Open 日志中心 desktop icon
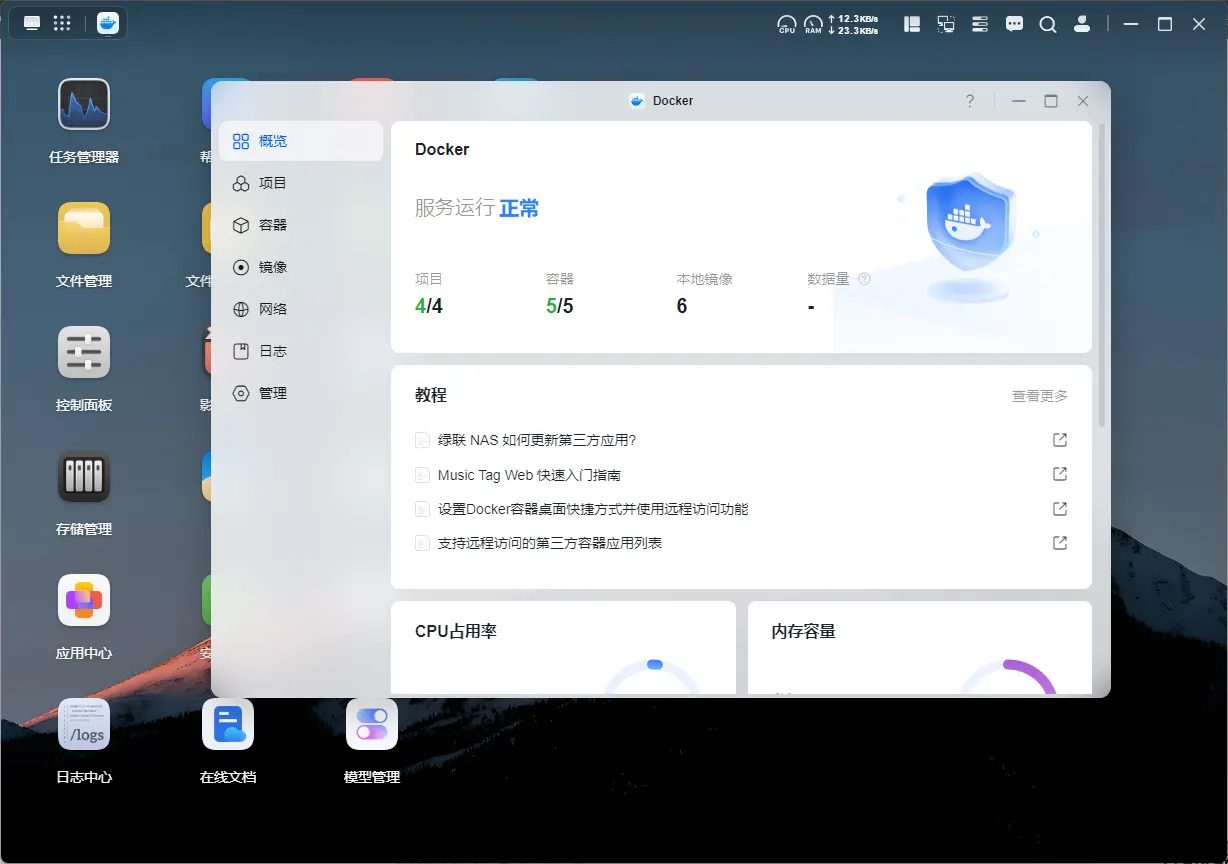Screen dimensions: 1228x864 point(84,724)
